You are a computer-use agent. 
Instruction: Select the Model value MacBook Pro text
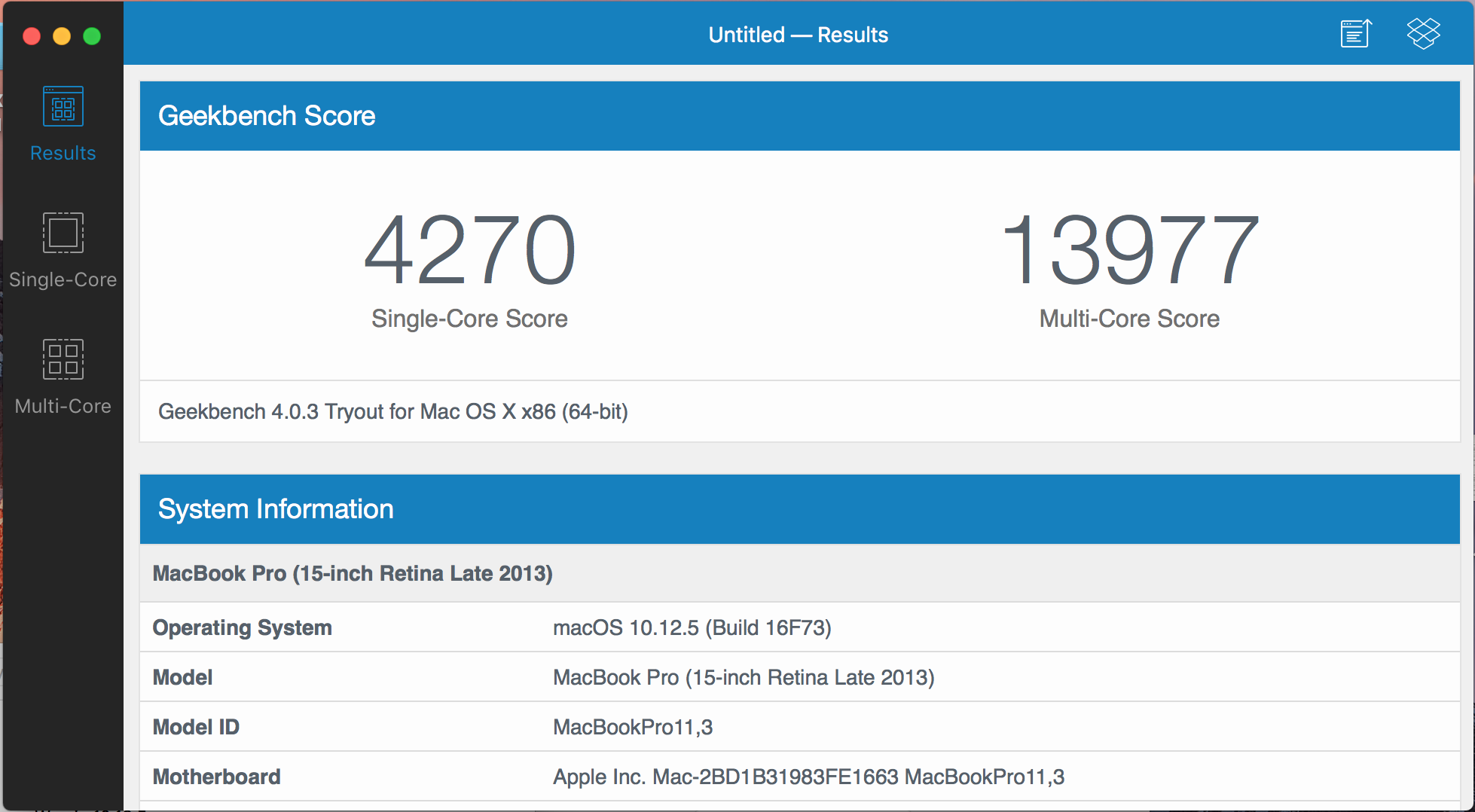(x=744, y=677)
